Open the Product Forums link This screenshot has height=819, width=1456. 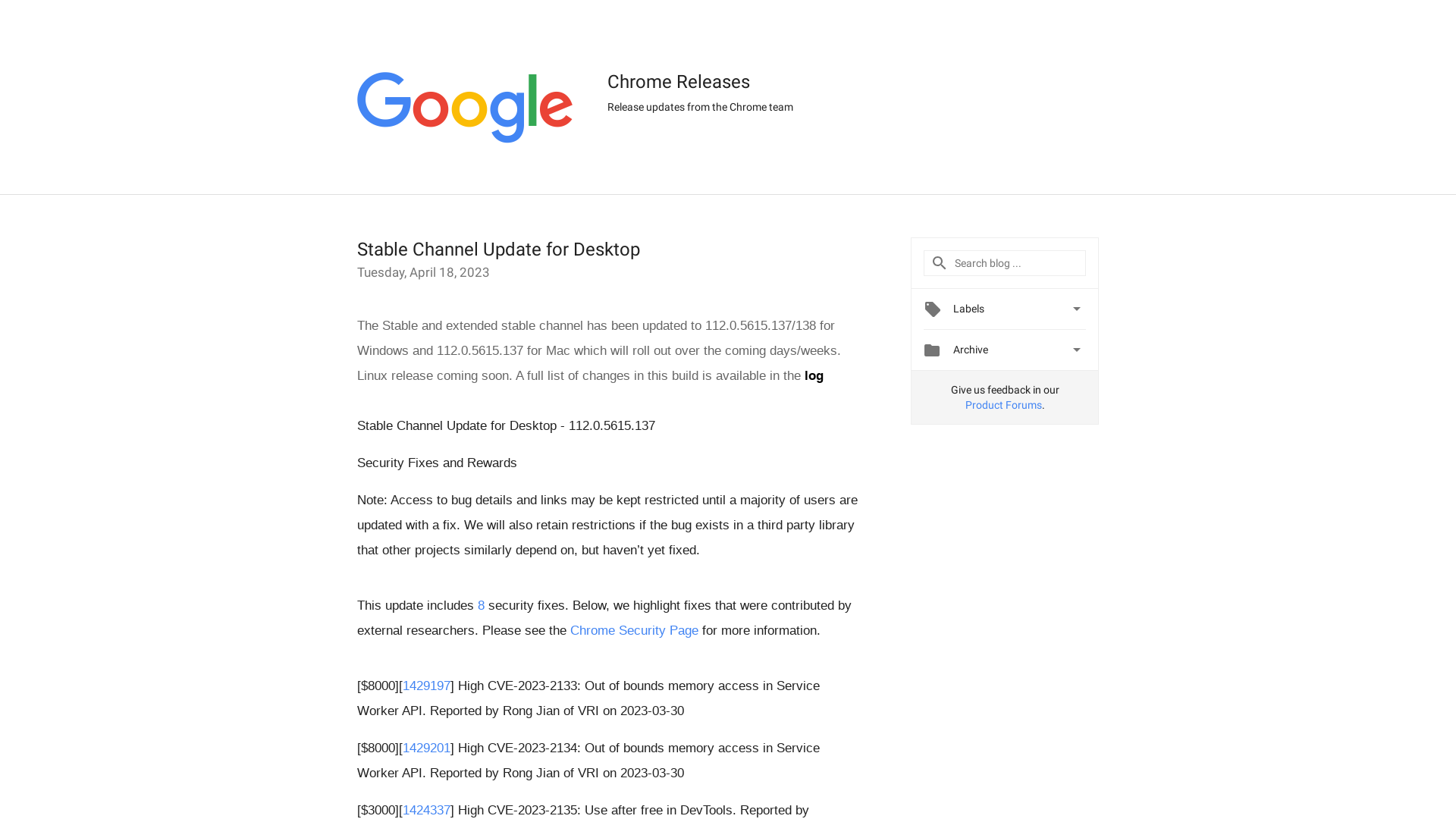coord(1003,405)
